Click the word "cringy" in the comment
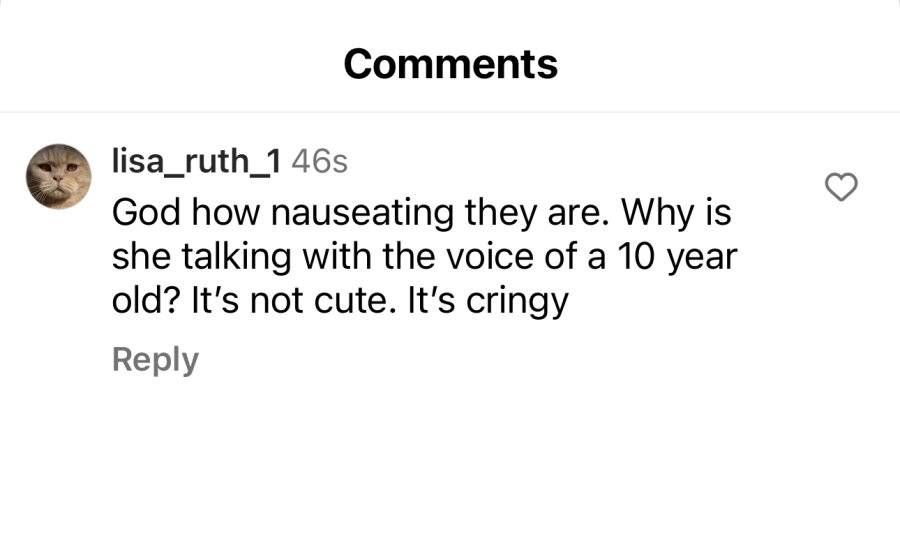900x541 pixels. pos(517,302)
